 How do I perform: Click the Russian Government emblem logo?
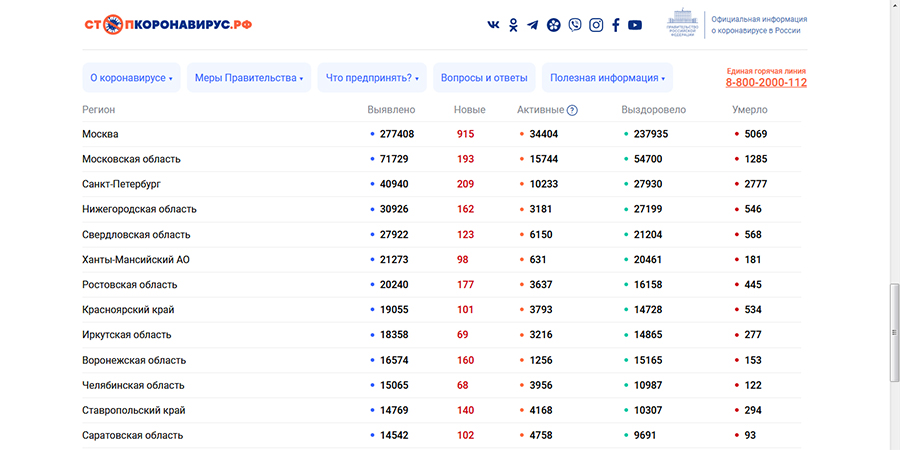click(x=682, y=23)
